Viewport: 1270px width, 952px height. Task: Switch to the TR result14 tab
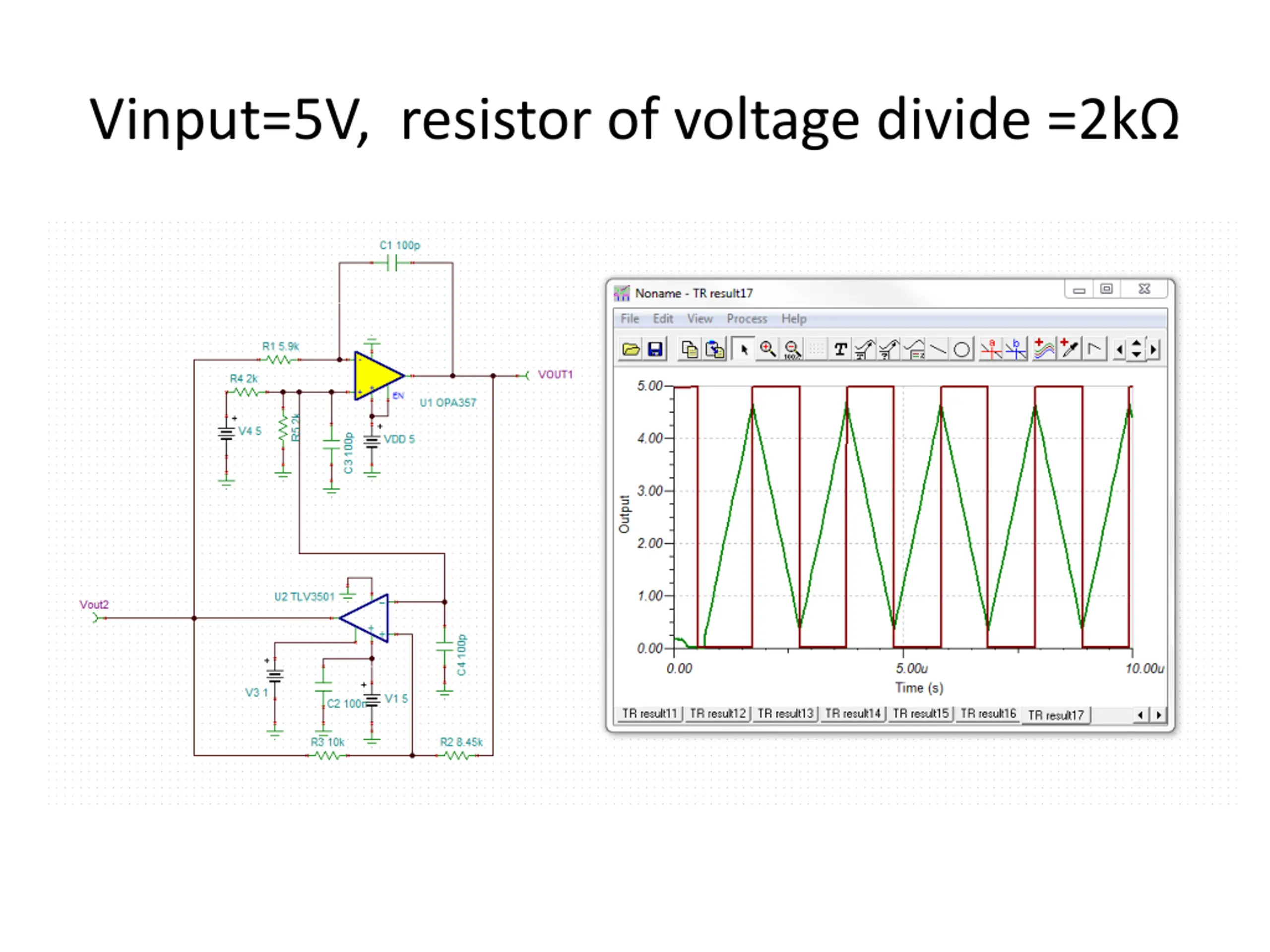point(853,714)
